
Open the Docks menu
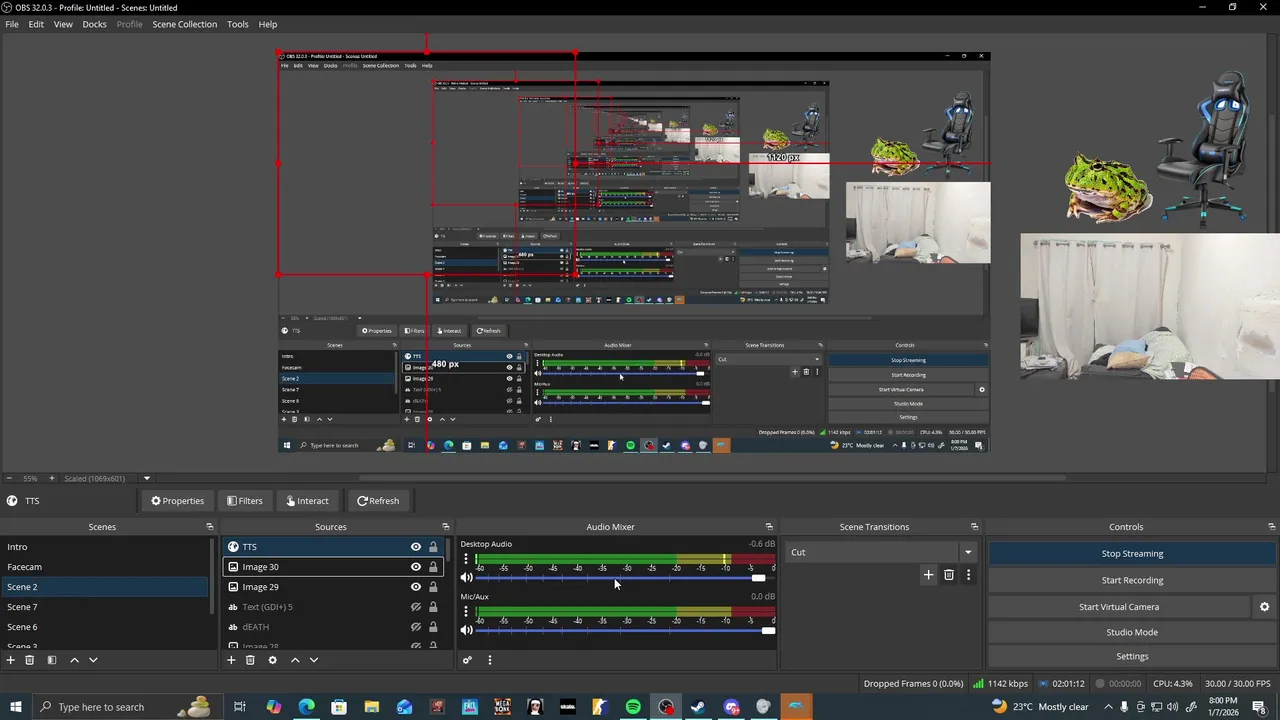94,24
